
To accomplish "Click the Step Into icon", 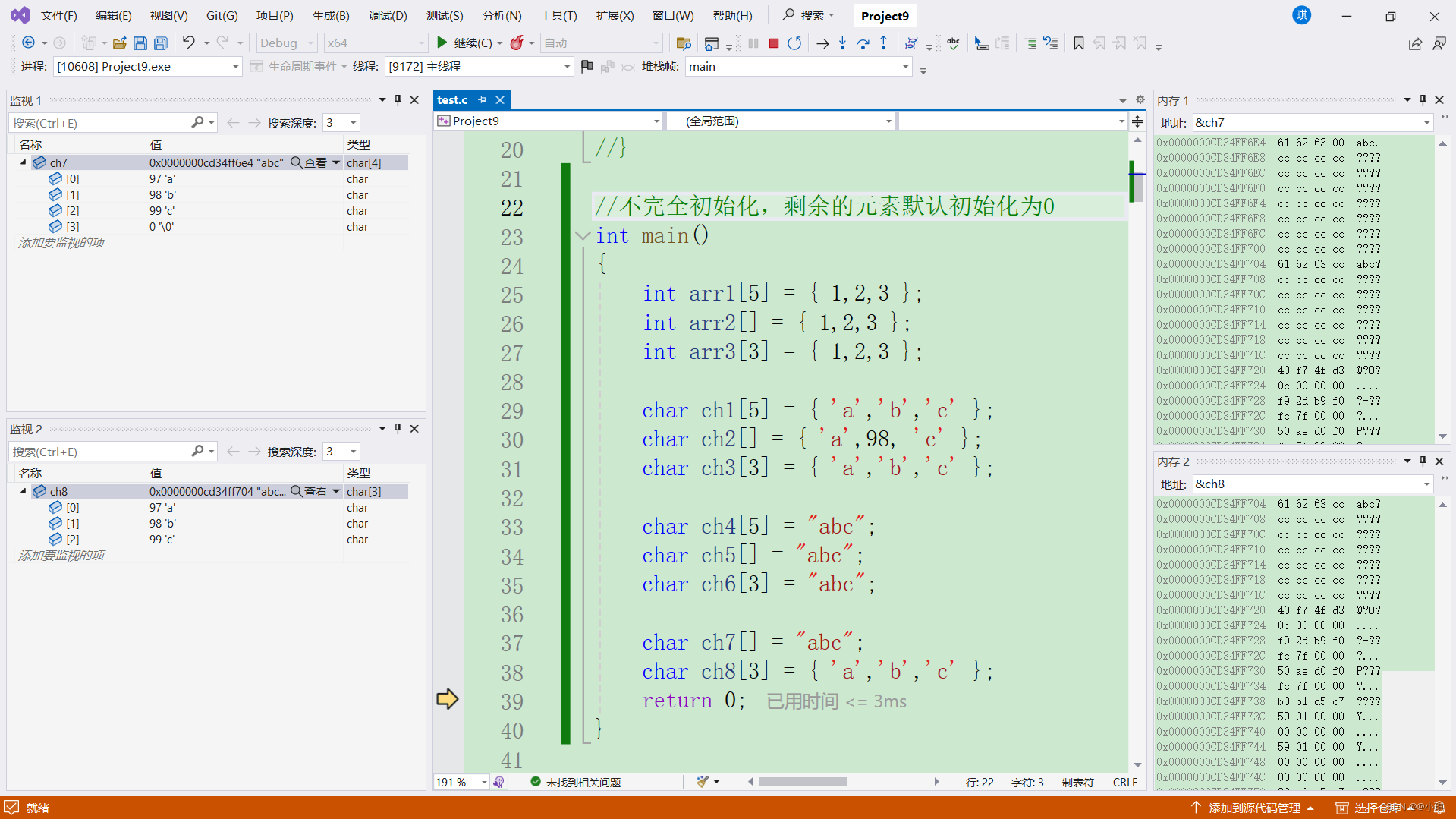I will 842,43.
